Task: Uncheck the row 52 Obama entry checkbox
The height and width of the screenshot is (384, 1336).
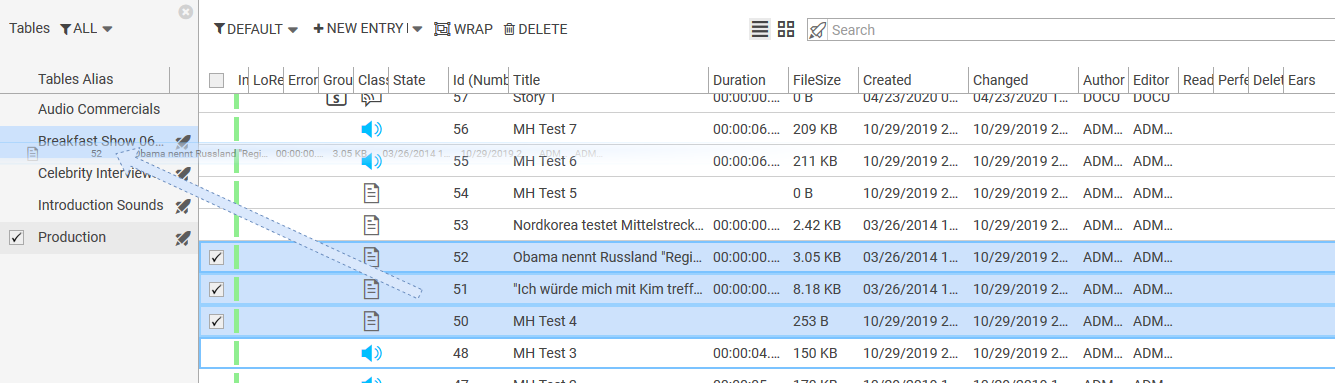Action: click(216, 257)
